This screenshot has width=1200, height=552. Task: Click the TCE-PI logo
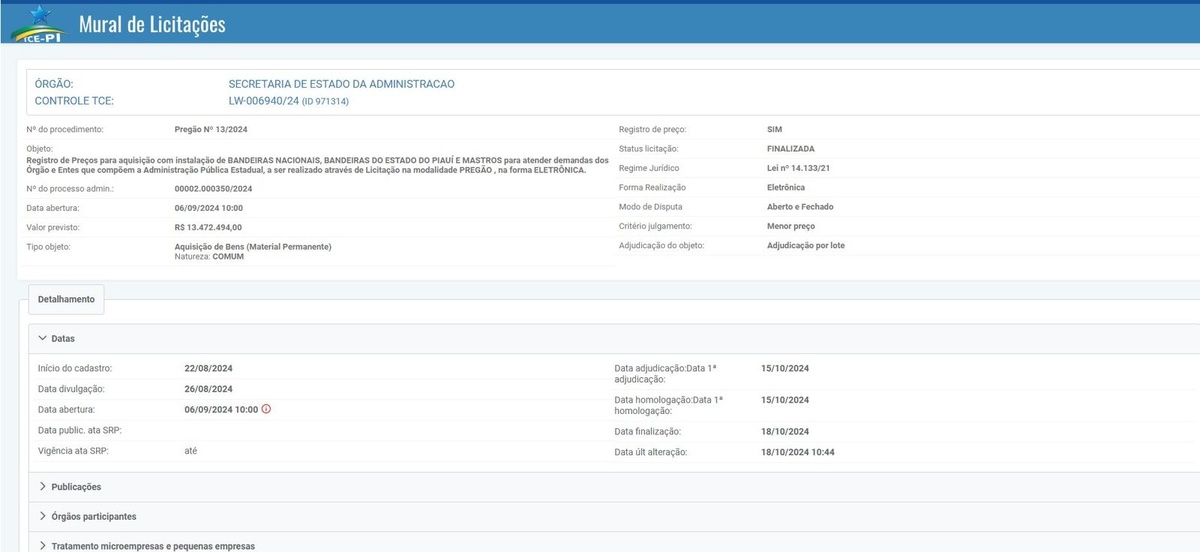coord(40,24)
